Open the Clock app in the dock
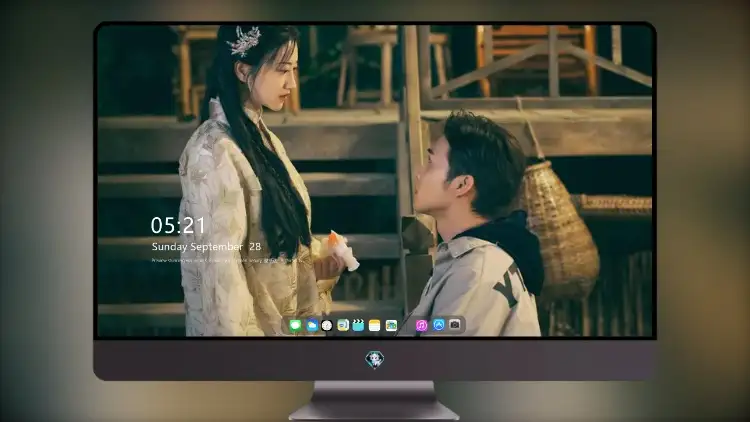The width and height of the screenshot is (750, 422). 327,325
